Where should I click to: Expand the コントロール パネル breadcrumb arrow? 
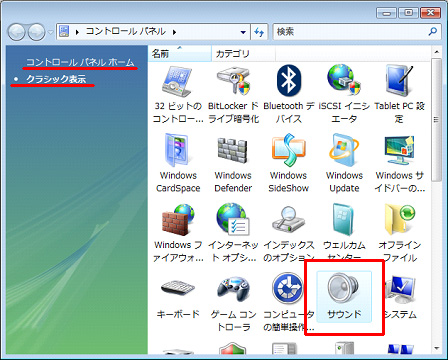point(174,32)
